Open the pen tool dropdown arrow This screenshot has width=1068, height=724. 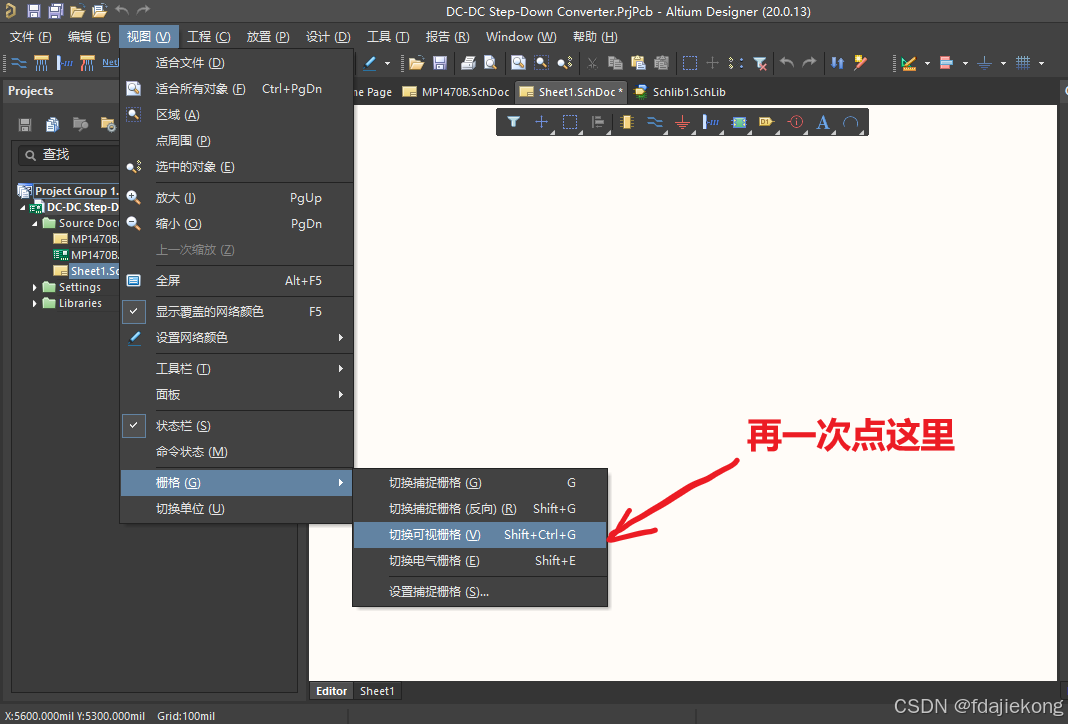[x=388, y=63]
